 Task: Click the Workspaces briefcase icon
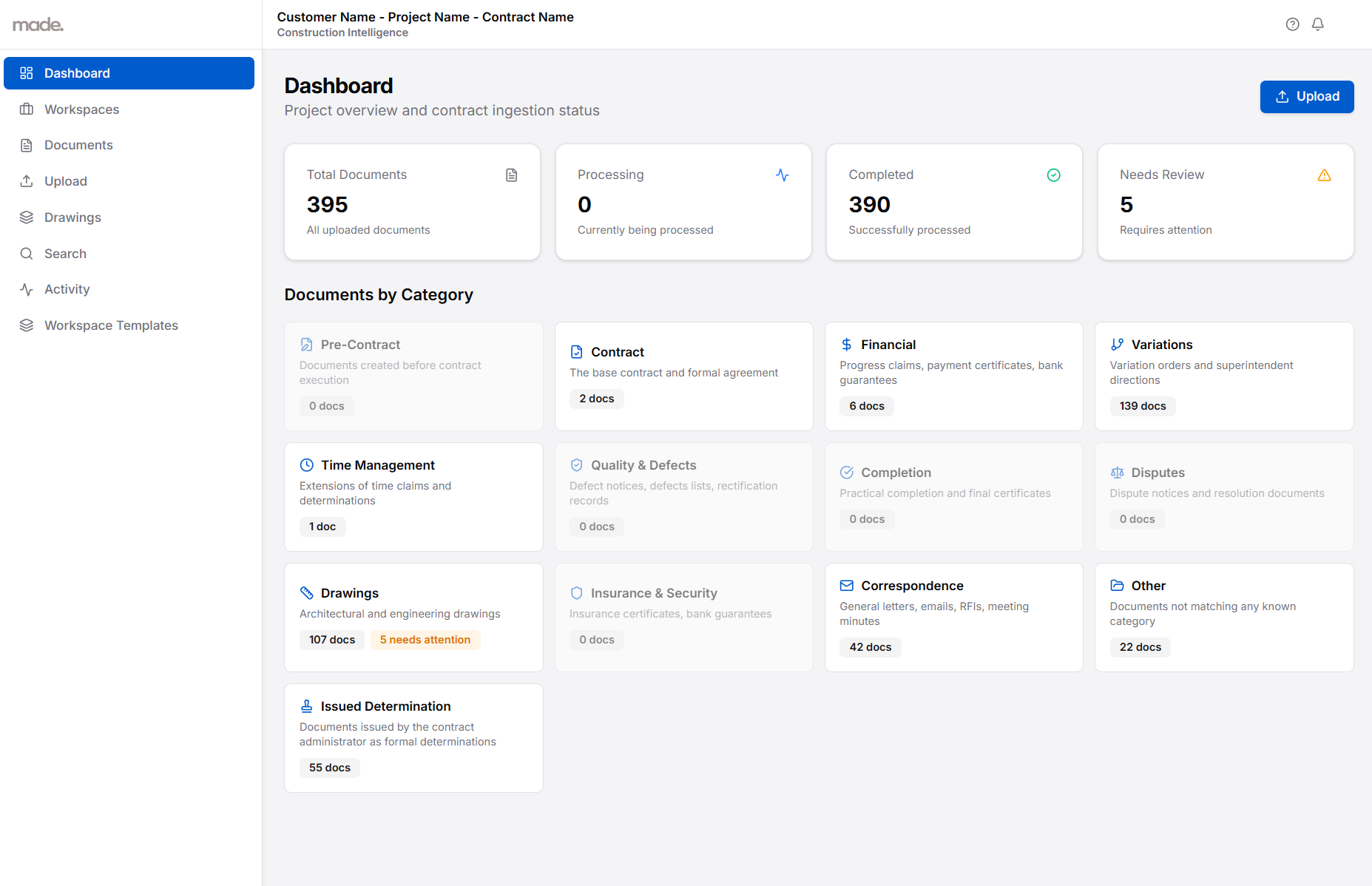pos(27,109)
